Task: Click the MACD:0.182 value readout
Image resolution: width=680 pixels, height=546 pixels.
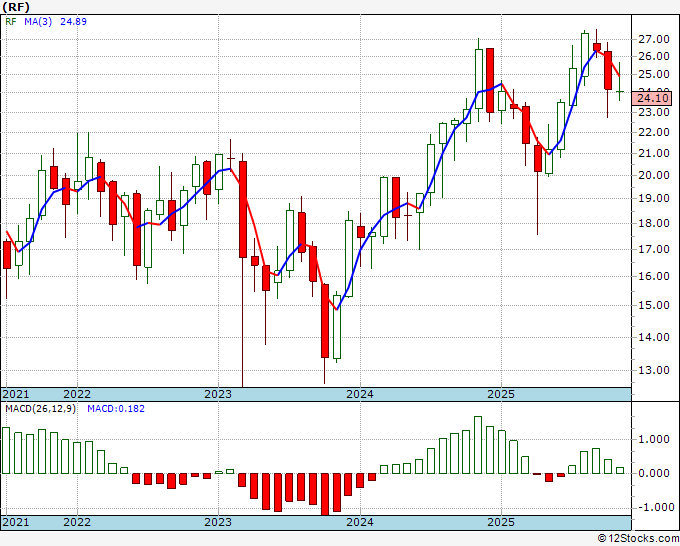Action: (116, 409)
